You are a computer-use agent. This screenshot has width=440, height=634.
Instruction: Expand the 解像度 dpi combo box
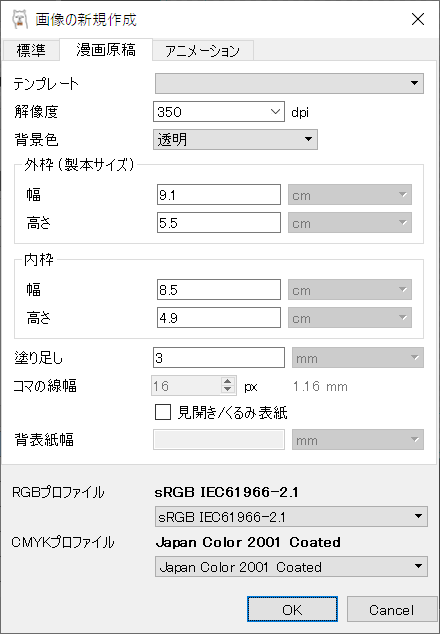click(219, 112)
